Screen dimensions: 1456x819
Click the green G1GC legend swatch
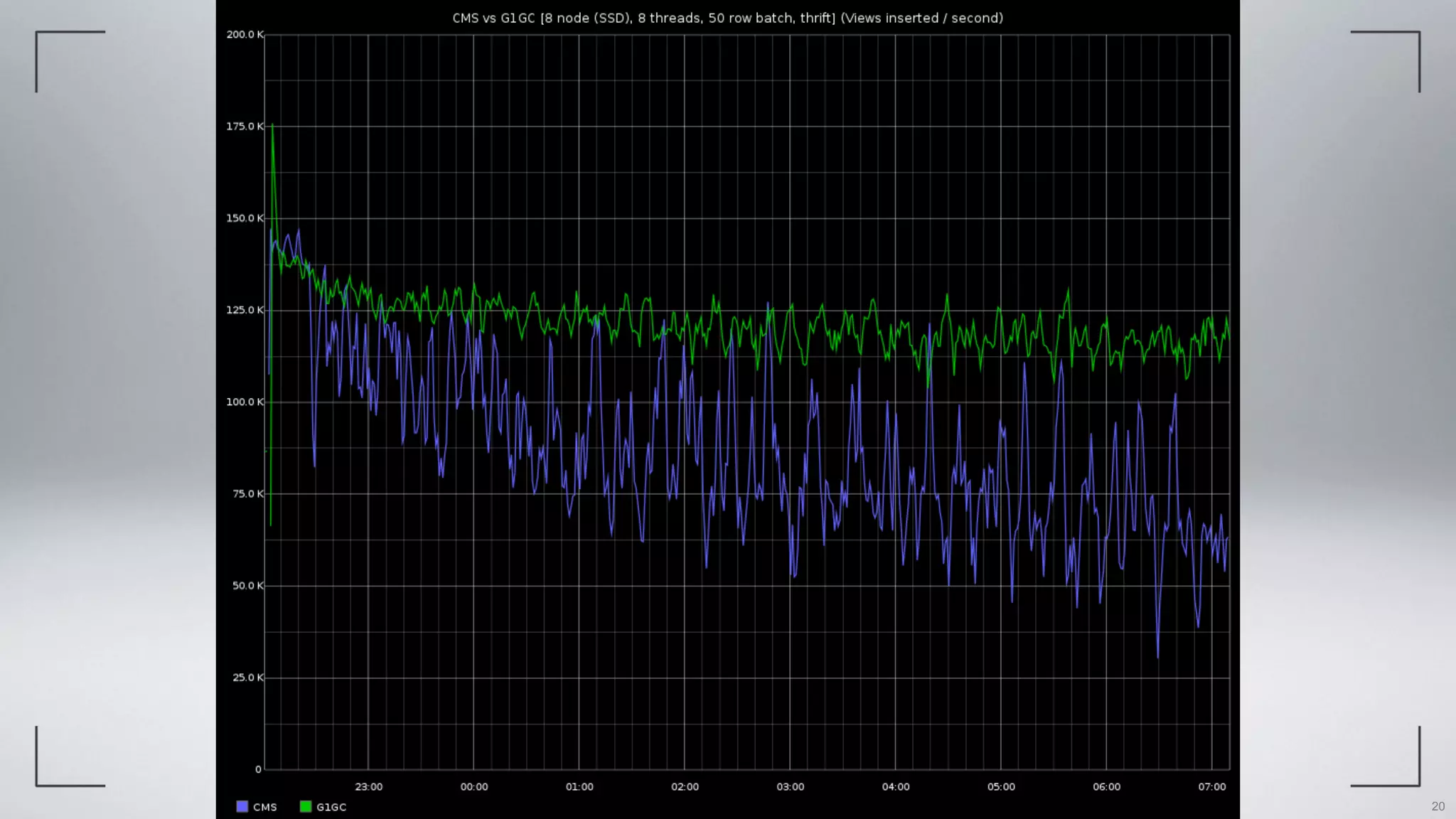[306, 807]
